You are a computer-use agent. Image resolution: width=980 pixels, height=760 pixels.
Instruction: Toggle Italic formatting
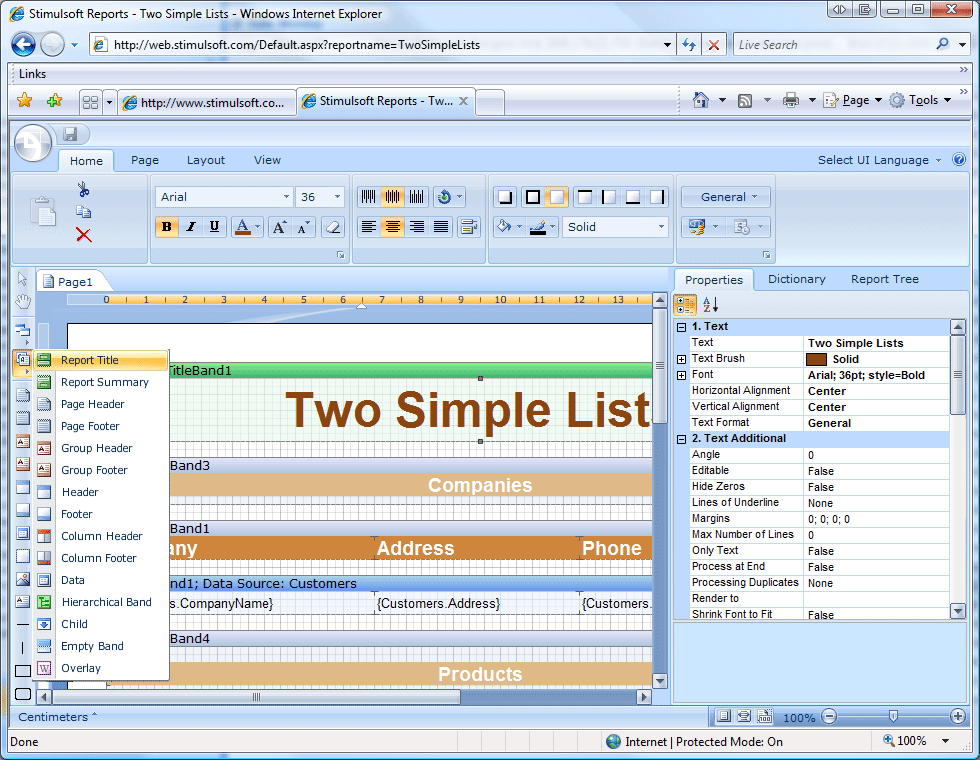[x=191, y=227]
